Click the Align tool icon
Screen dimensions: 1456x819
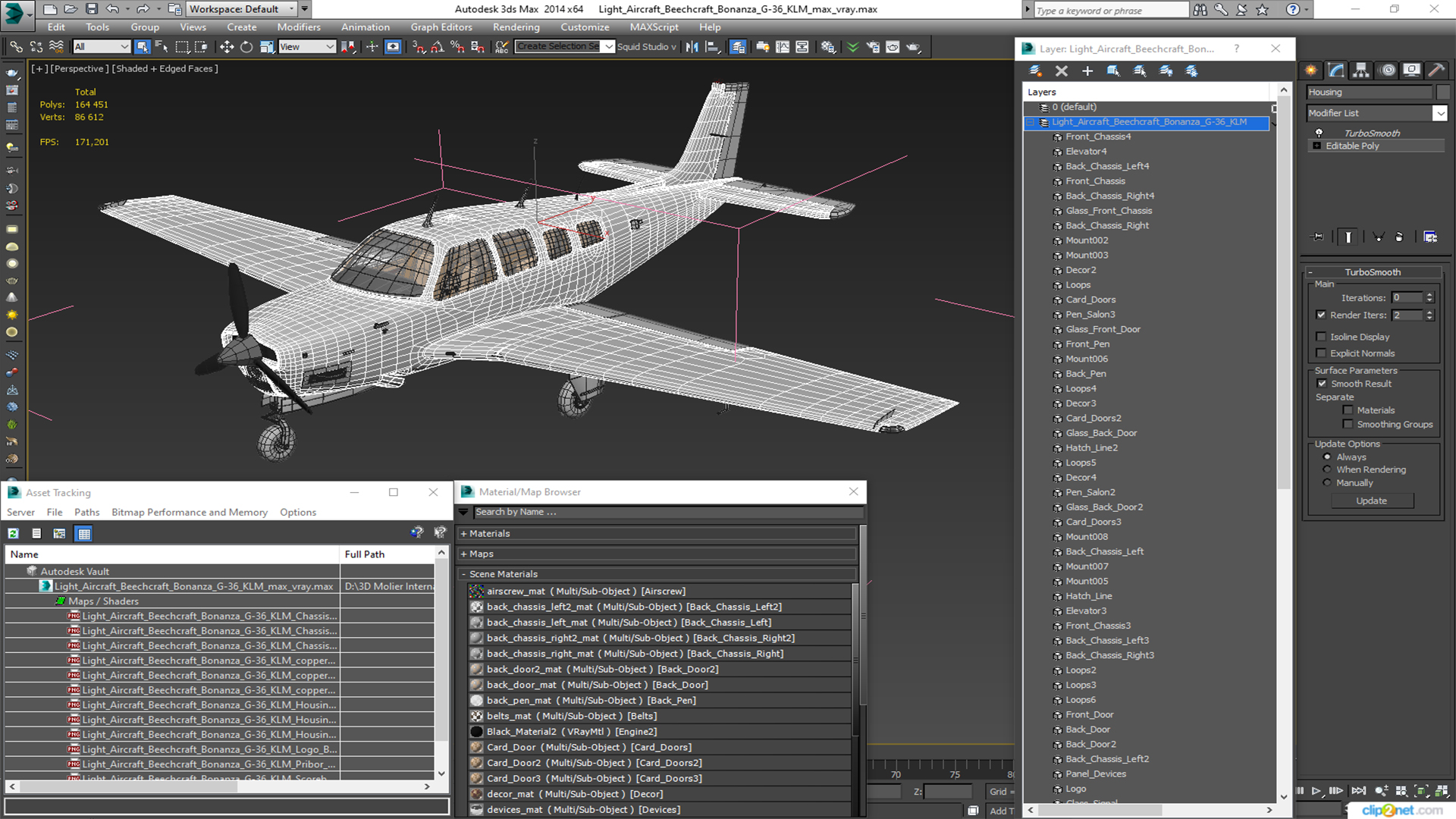[x=712, y=47]
